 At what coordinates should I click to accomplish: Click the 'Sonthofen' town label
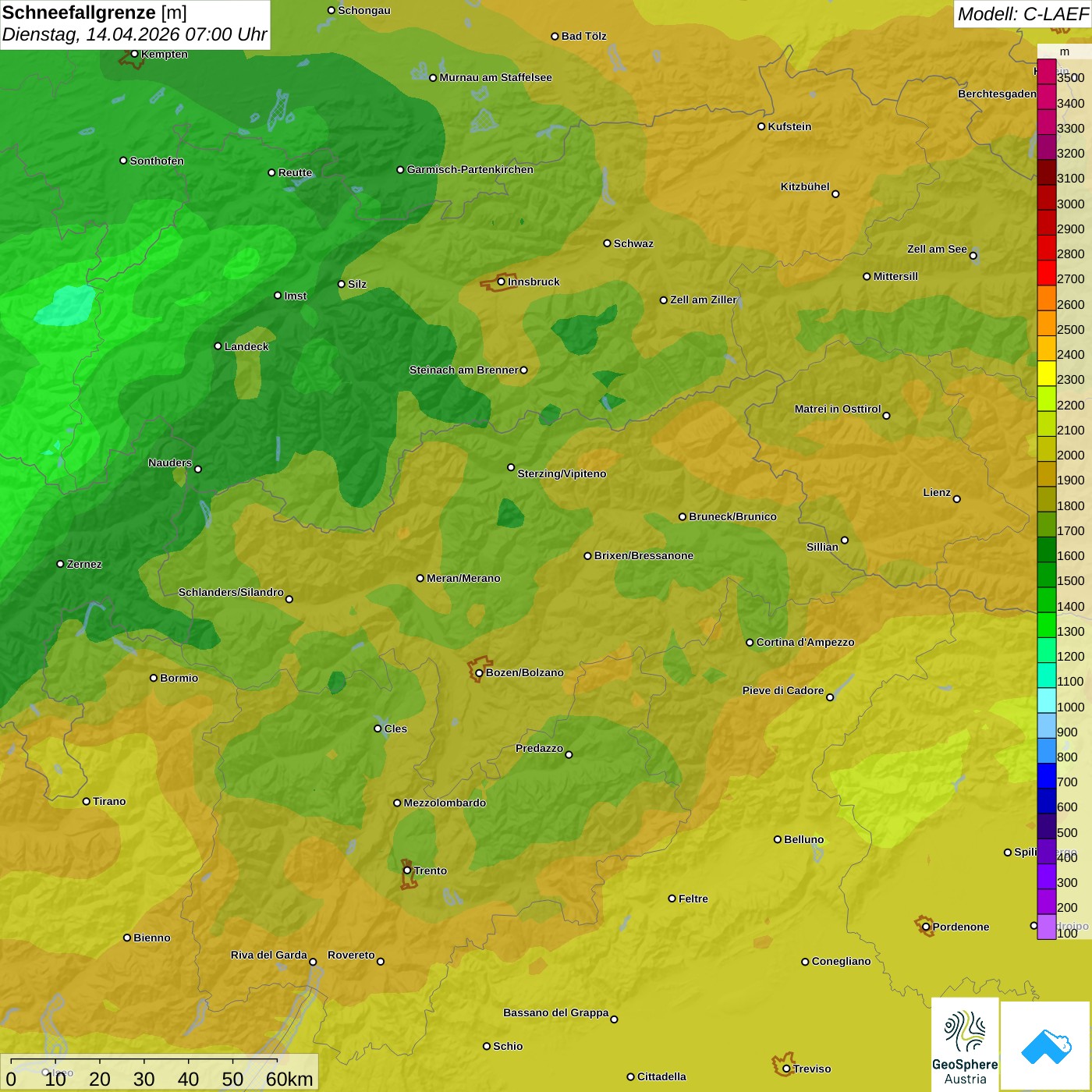tap(157, 161)
